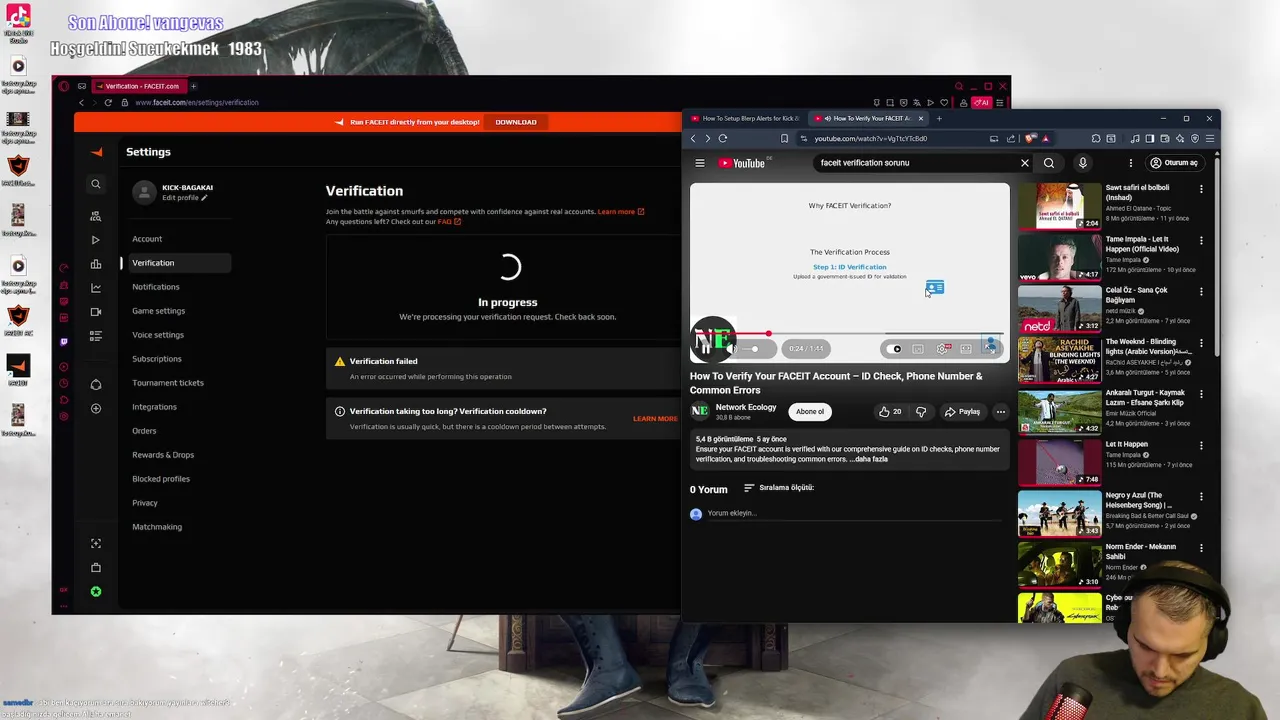Open the FACEIT stats chart icon
The image size is (1280, 720).
click(96, 288)
